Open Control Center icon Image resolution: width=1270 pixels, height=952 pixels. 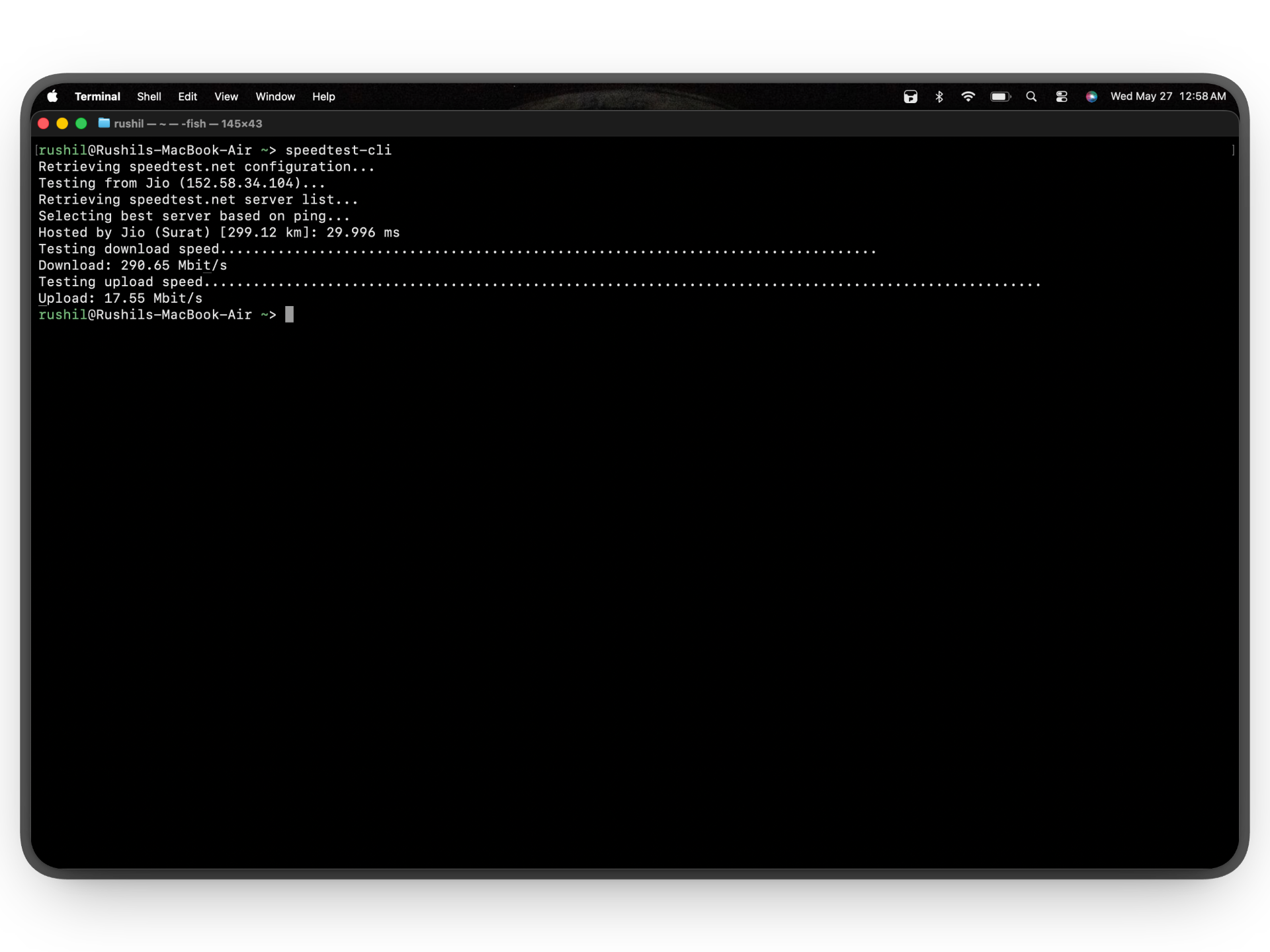pyautogui.click(x=1062, y=97)
